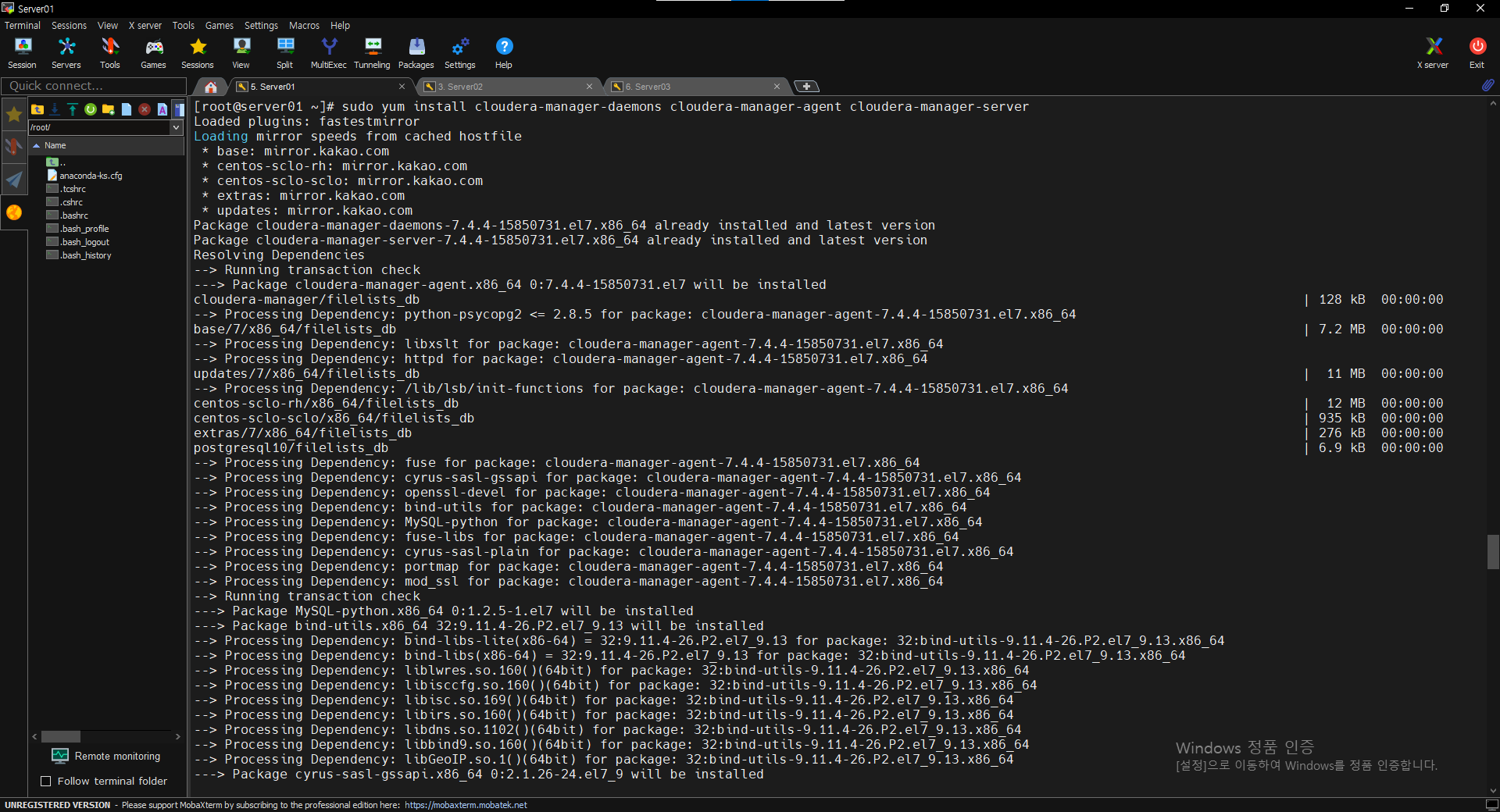Click the Quick connect input field
Viewport: 1500px width, 812px height.
[94, 86]
